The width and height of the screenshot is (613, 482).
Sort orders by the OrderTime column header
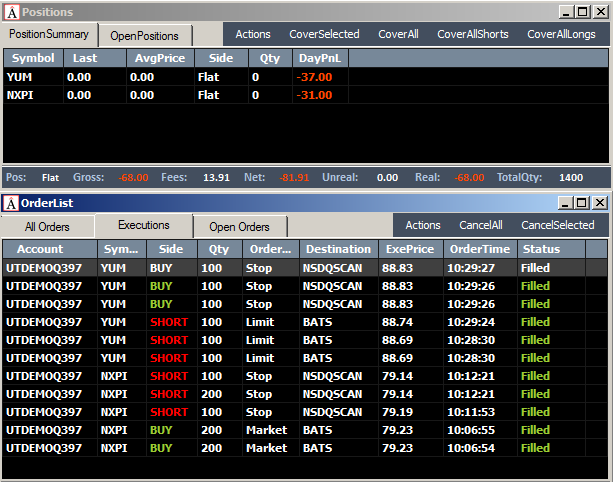(480, 249)
